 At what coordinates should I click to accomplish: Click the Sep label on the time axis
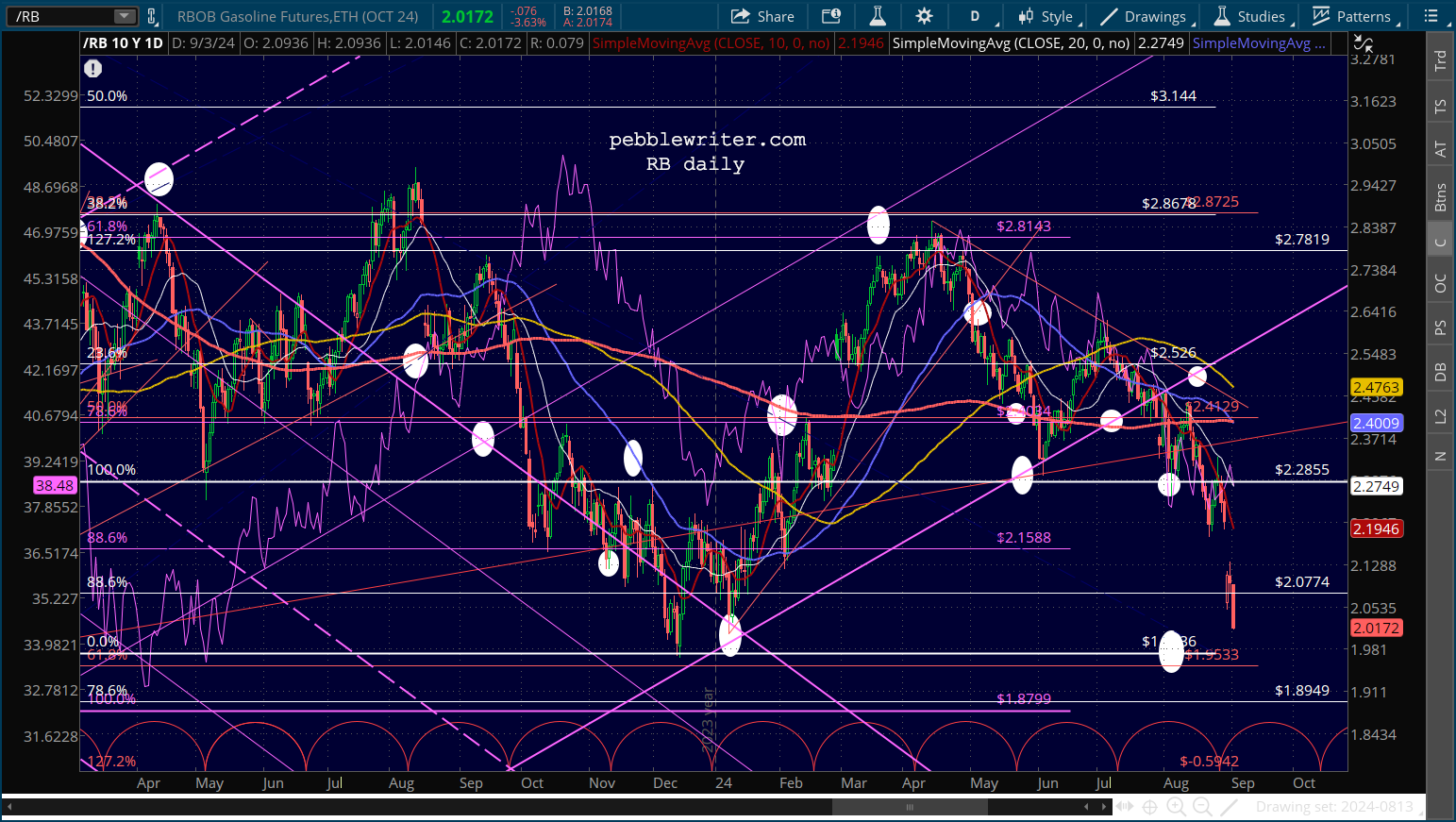point(1243,782)
